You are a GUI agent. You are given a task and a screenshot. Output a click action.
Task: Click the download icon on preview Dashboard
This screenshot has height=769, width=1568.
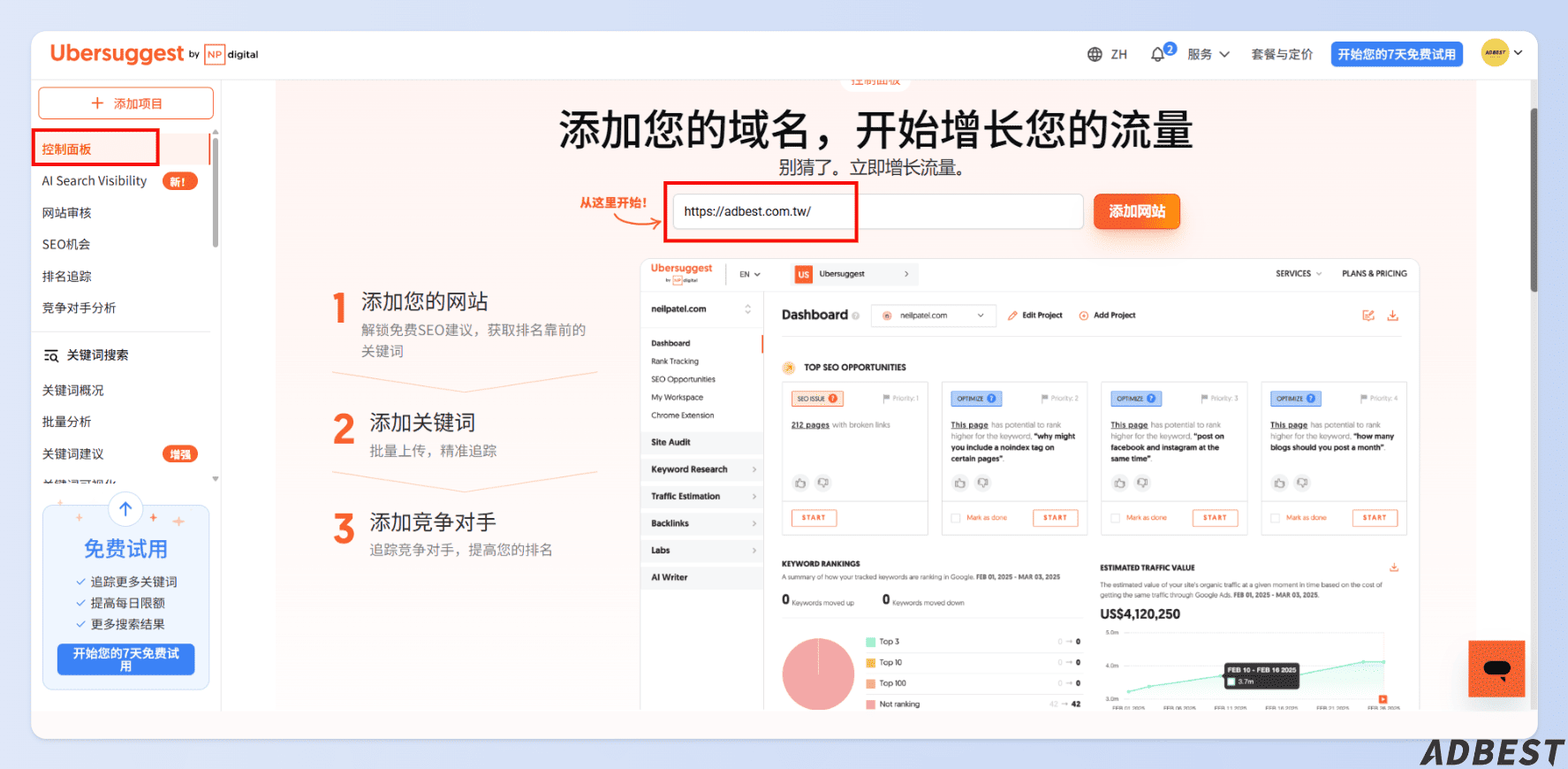1393,316
